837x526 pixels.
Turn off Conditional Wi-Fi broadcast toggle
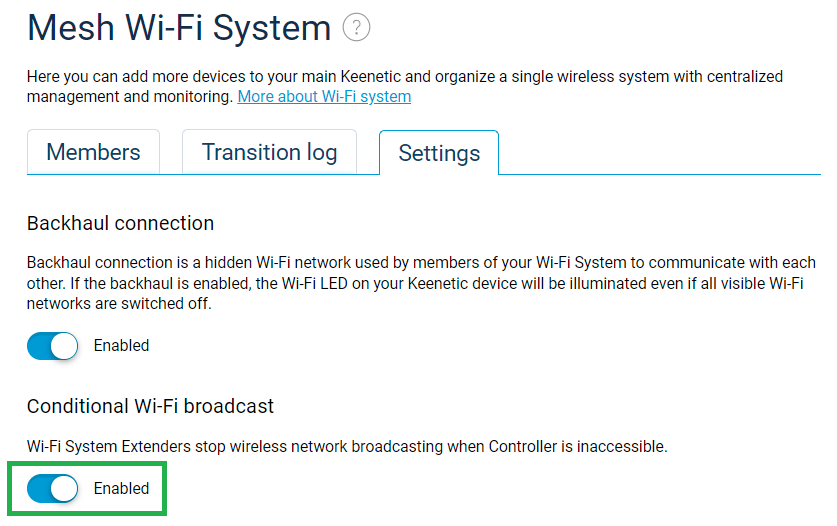tap(52, 489)
